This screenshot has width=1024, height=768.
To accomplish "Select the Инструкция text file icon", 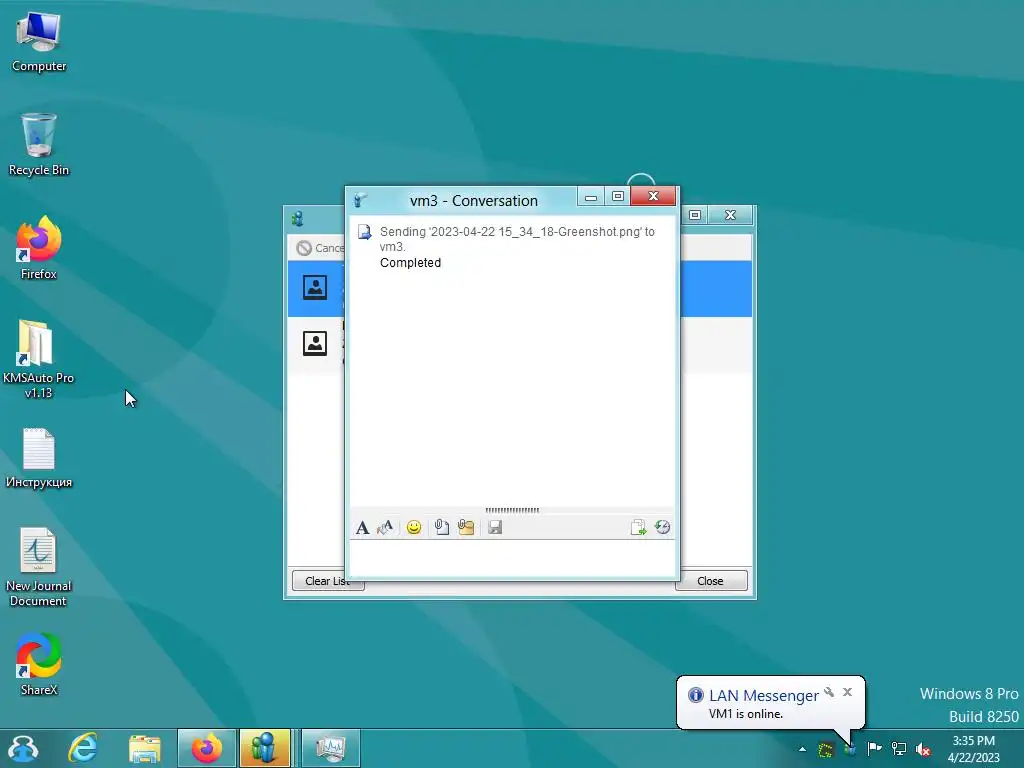I will pyautogui.click(x=39, y=458).
